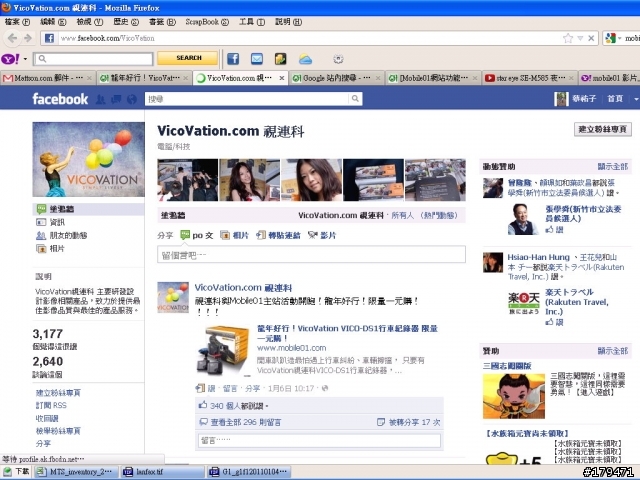
Task: Click the Facebook favicon in address bar
Action: [49, 38]
